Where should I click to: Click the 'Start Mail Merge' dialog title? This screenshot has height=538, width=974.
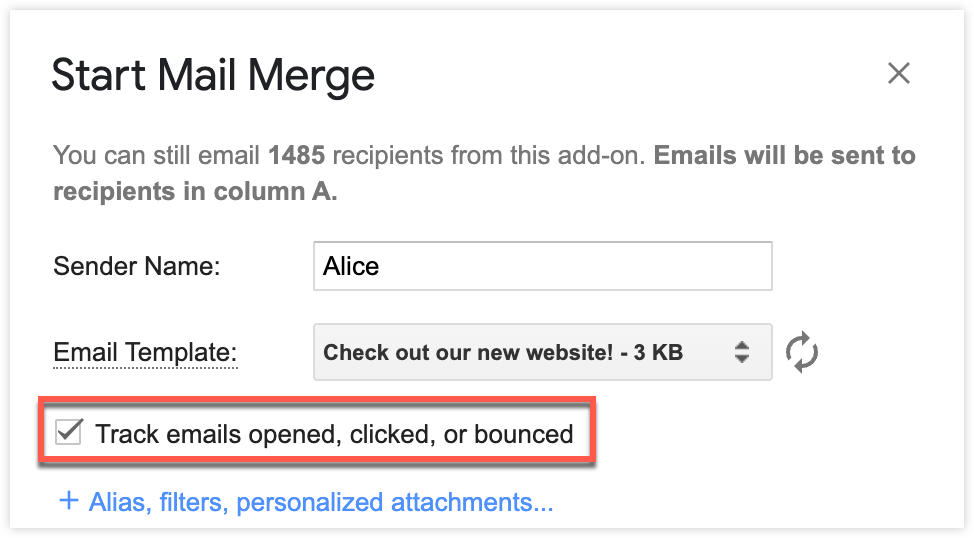(213, 76)
